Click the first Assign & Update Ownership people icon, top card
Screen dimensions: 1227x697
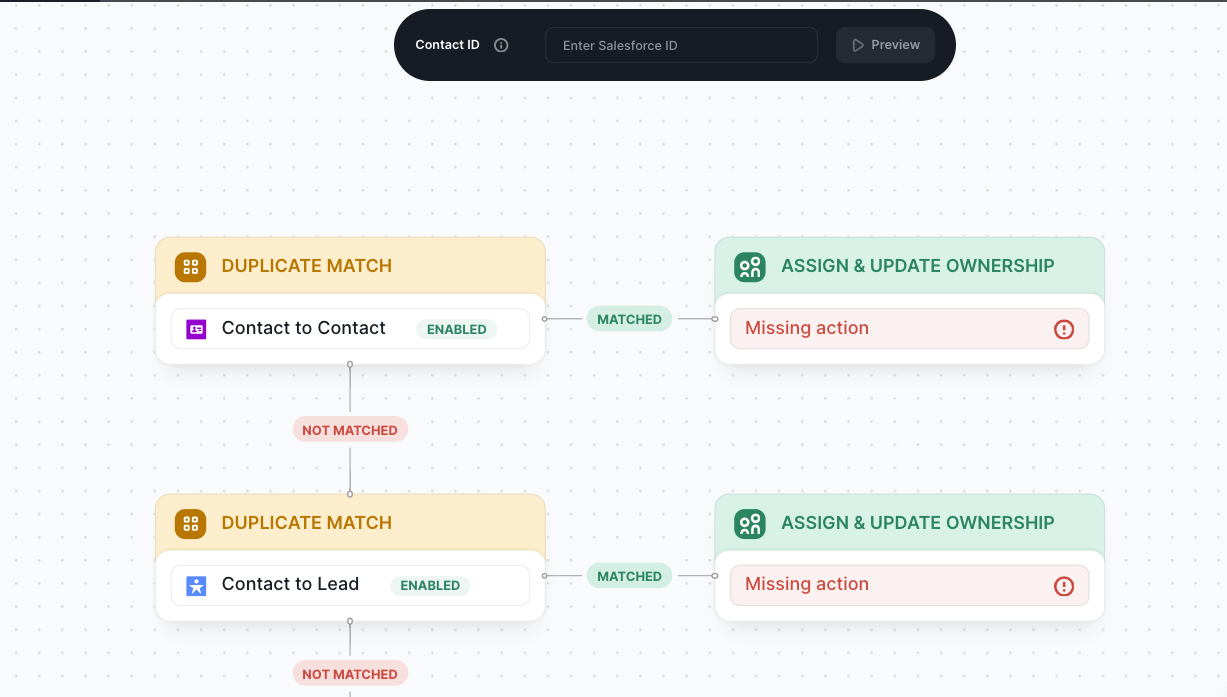coord(750,266)
